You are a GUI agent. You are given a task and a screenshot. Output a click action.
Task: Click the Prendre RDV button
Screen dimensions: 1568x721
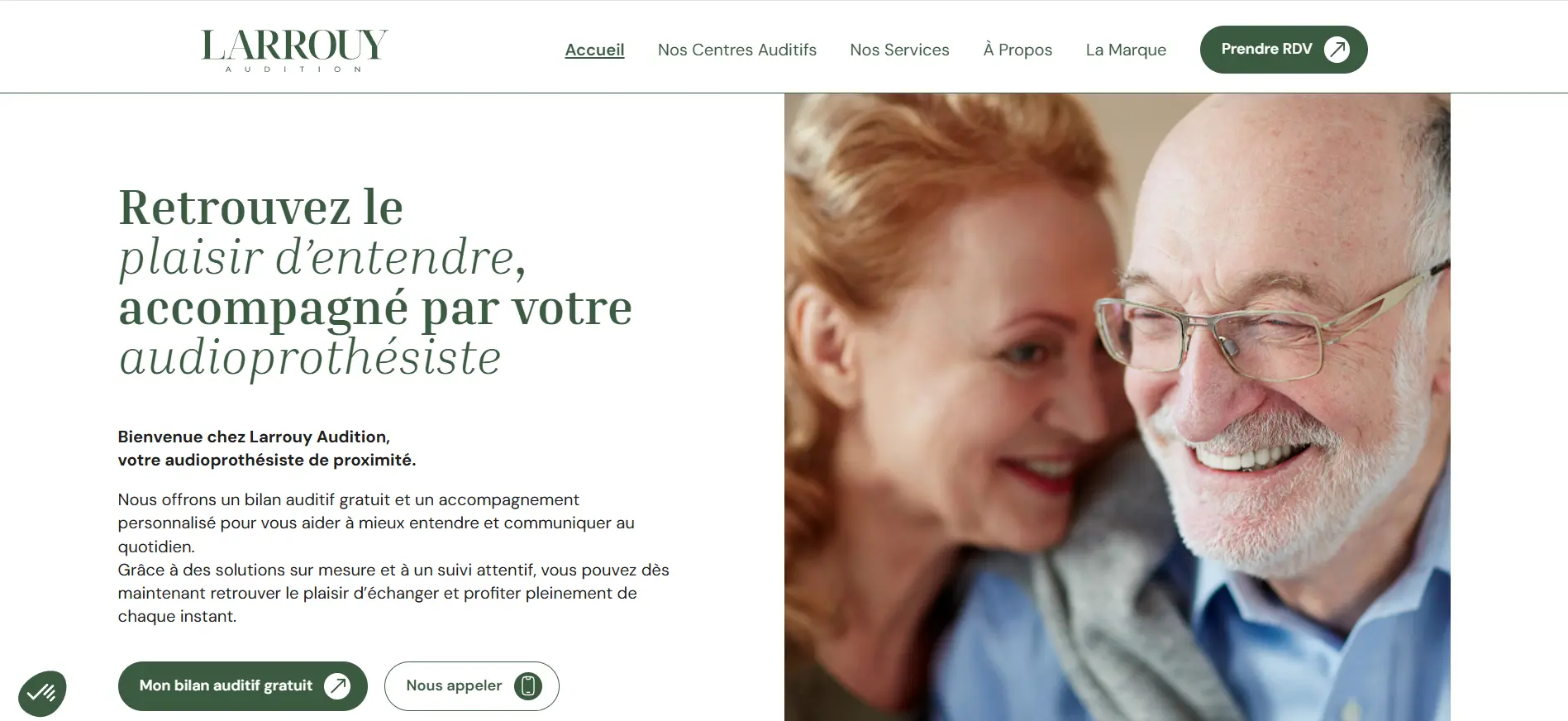[x=1284, y=50]
